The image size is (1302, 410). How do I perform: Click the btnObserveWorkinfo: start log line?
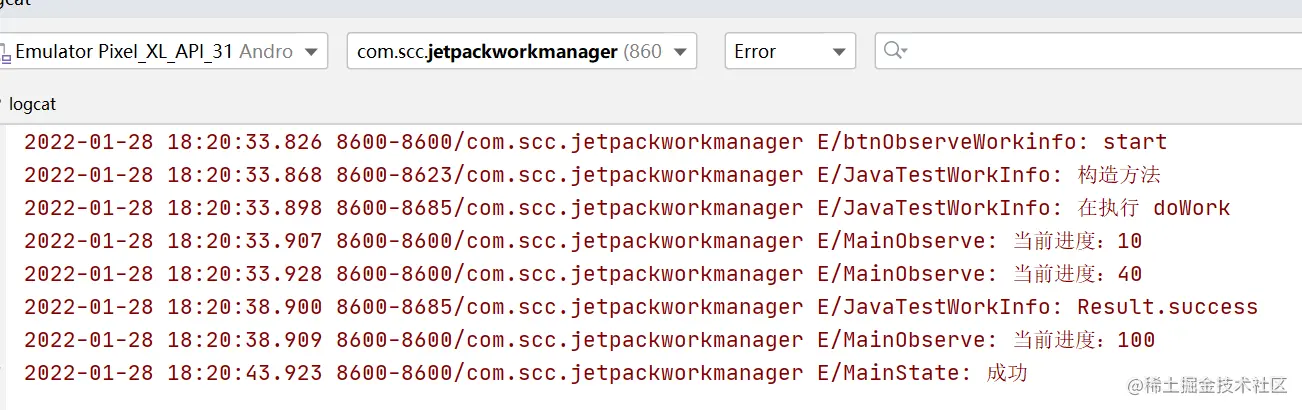pos(595,142)
